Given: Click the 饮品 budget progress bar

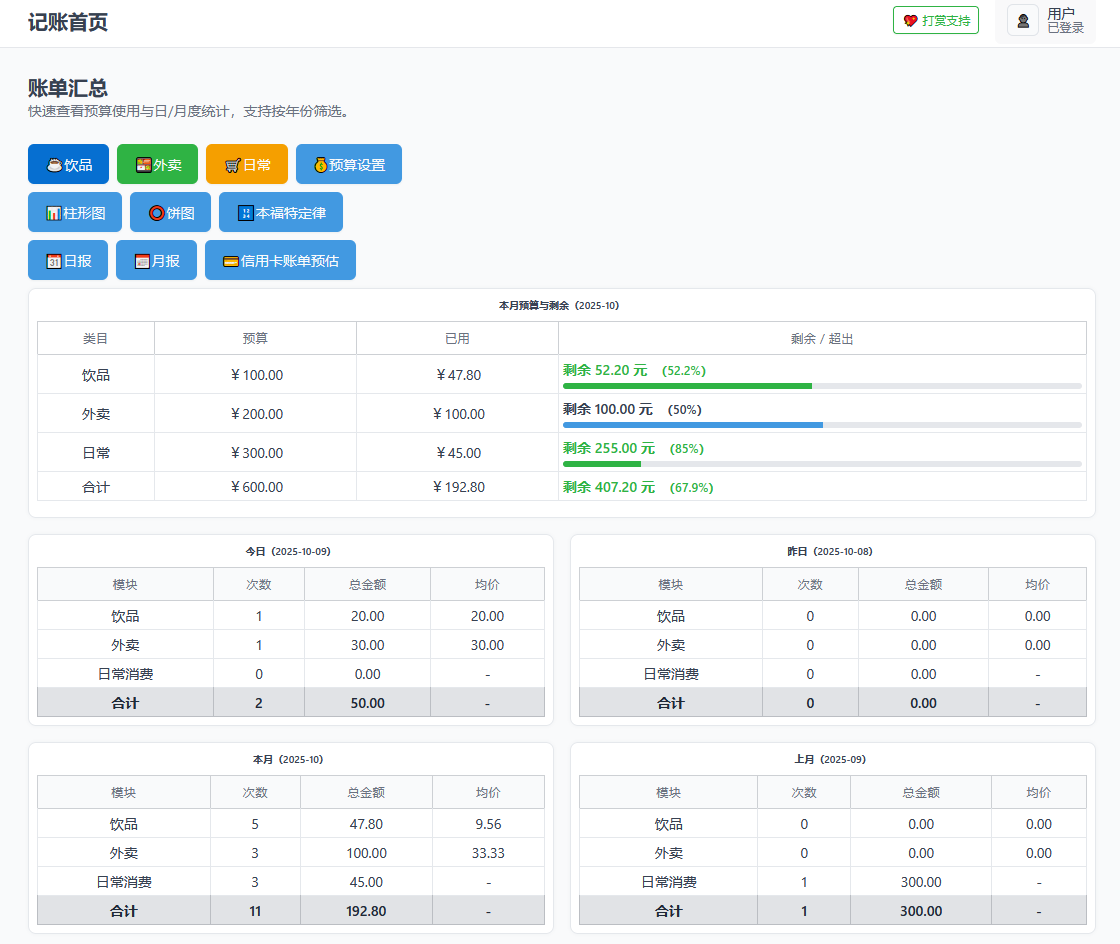Looking at the screenshot, I should click(821, 386).
